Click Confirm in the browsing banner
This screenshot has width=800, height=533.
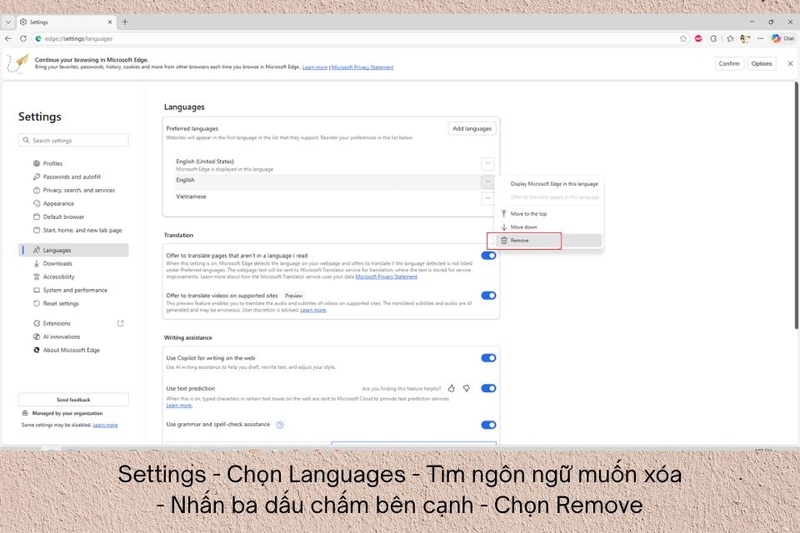(729, 64)
